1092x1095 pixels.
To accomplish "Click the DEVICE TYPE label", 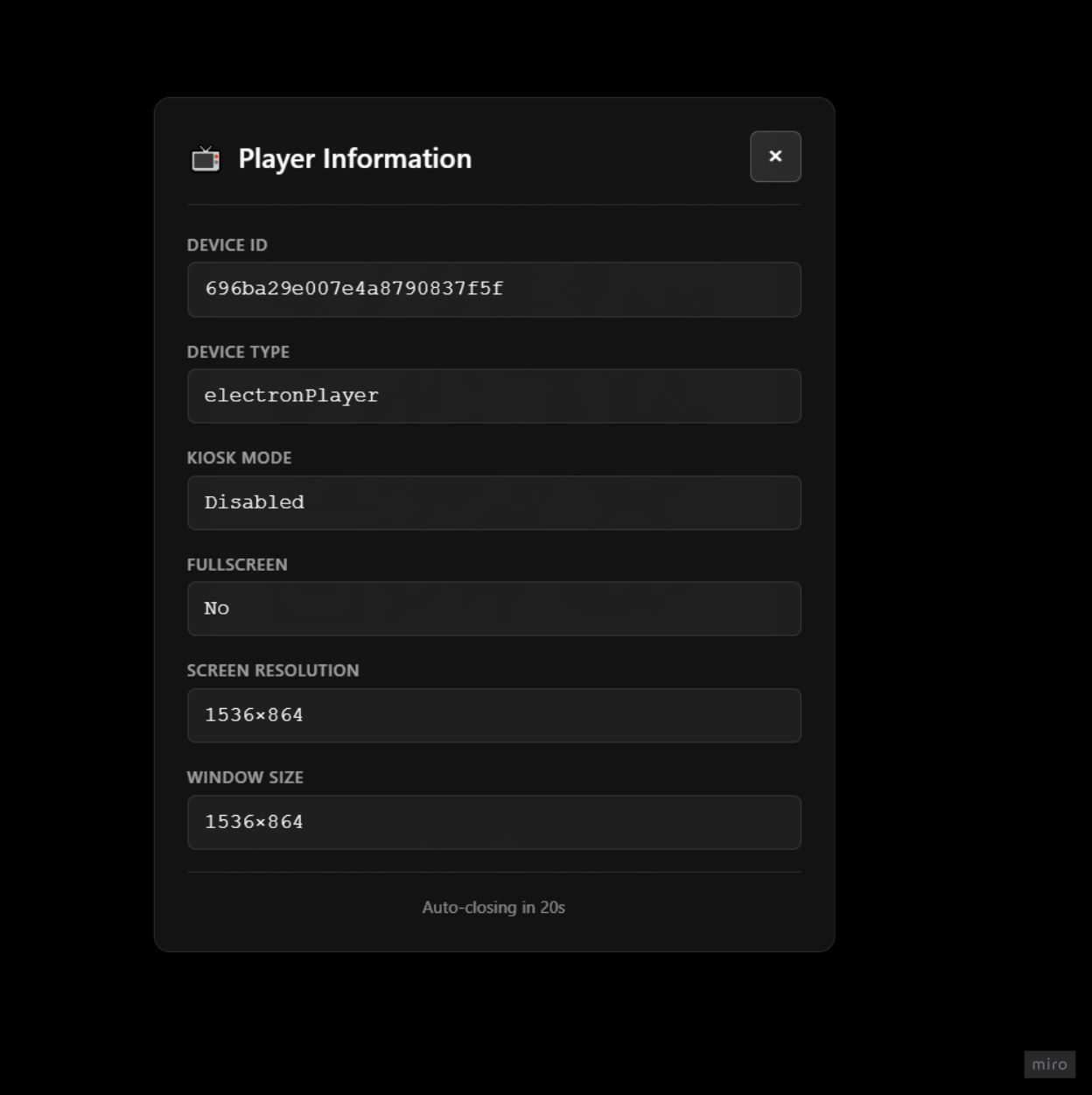I will (x=238, y=352).
